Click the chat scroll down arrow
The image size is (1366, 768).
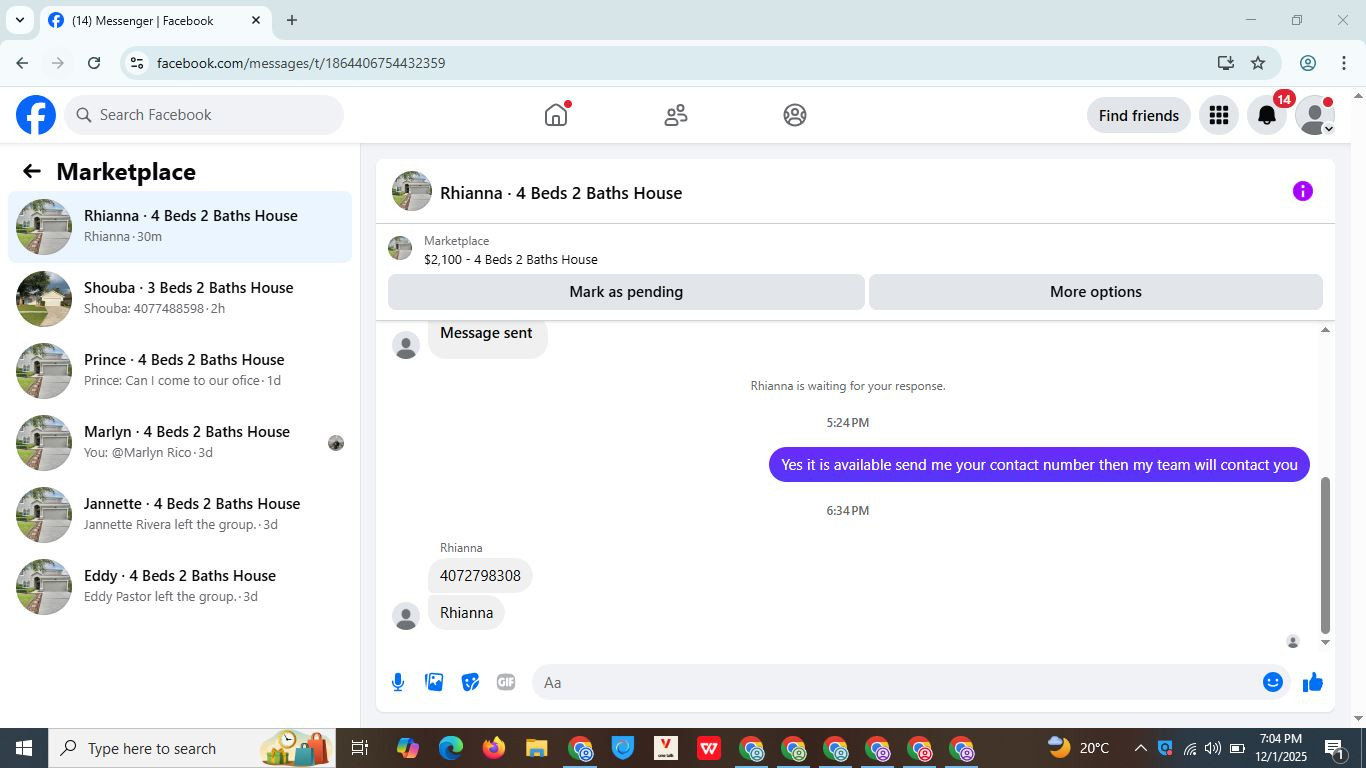1326,642
